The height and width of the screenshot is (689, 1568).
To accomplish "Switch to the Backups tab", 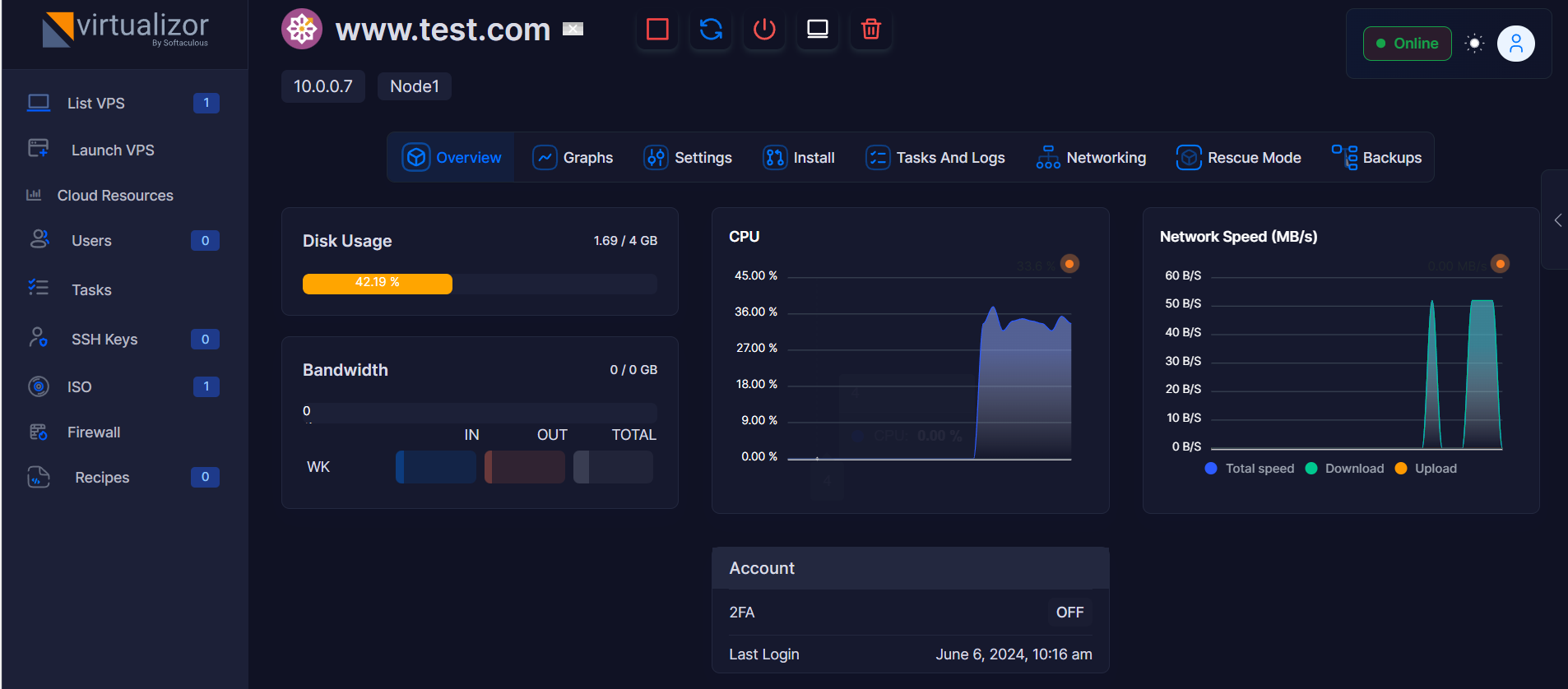I will pyautogui.click(x=1377, y=157).
